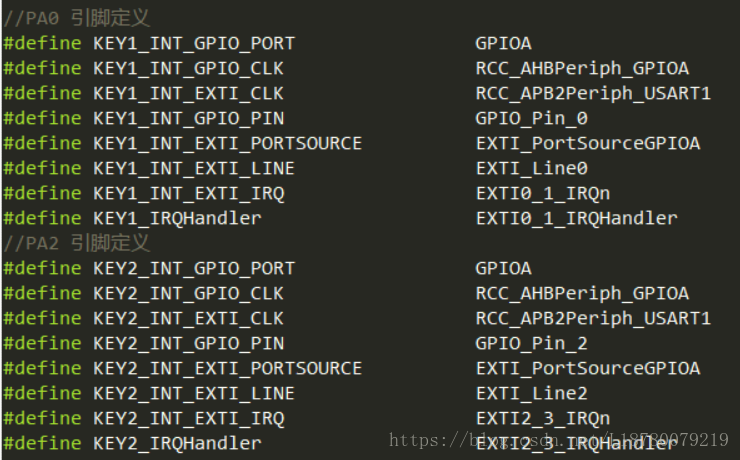This screenshot has height=460, width=740.
Task: Select the EXTI_Line0 value
Action: (531, 168)
